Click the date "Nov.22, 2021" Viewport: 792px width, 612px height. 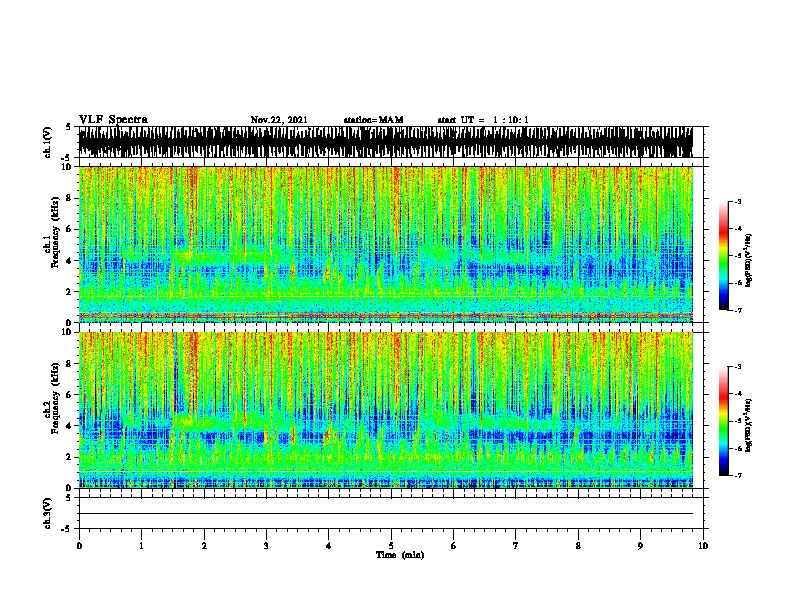(x=279, y=120)
